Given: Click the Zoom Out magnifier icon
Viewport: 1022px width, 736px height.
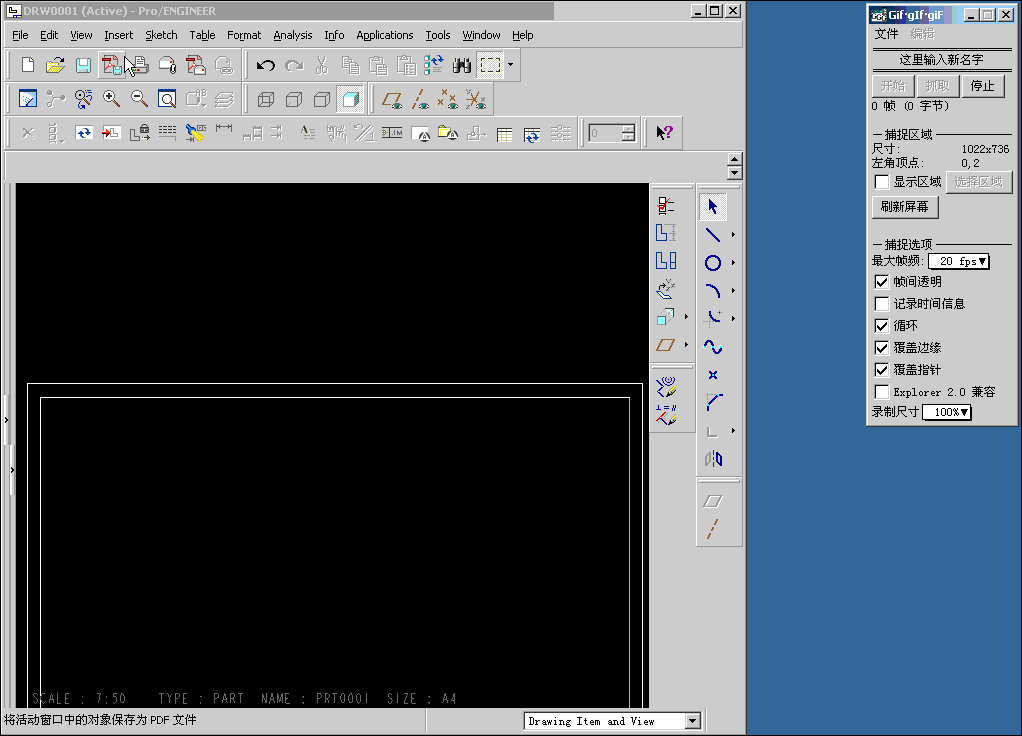Looking at the screenshot, I should [x=139, y=98].
